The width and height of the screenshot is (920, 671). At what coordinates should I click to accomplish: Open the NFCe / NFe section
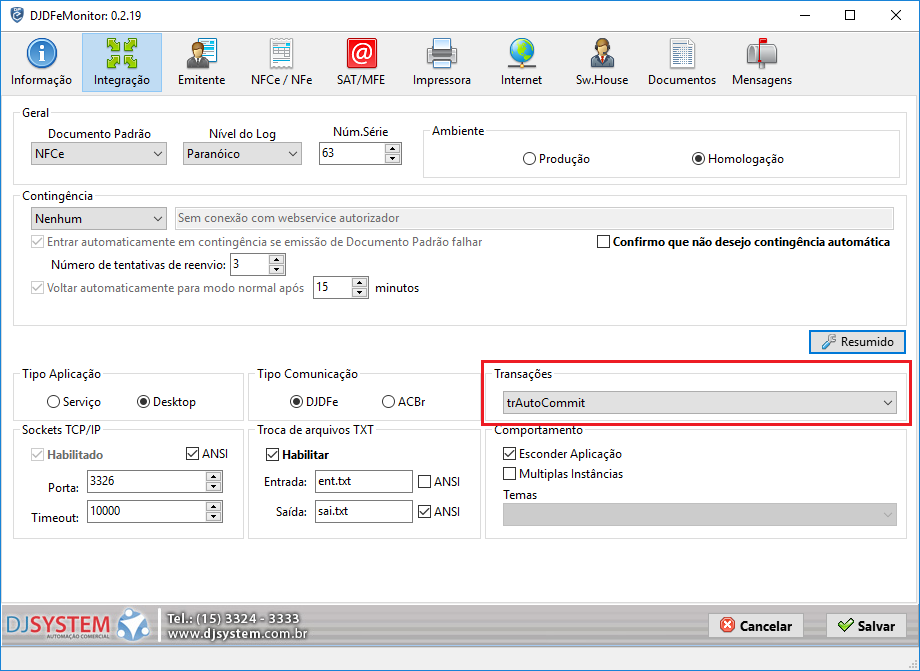tap(282, 62)
